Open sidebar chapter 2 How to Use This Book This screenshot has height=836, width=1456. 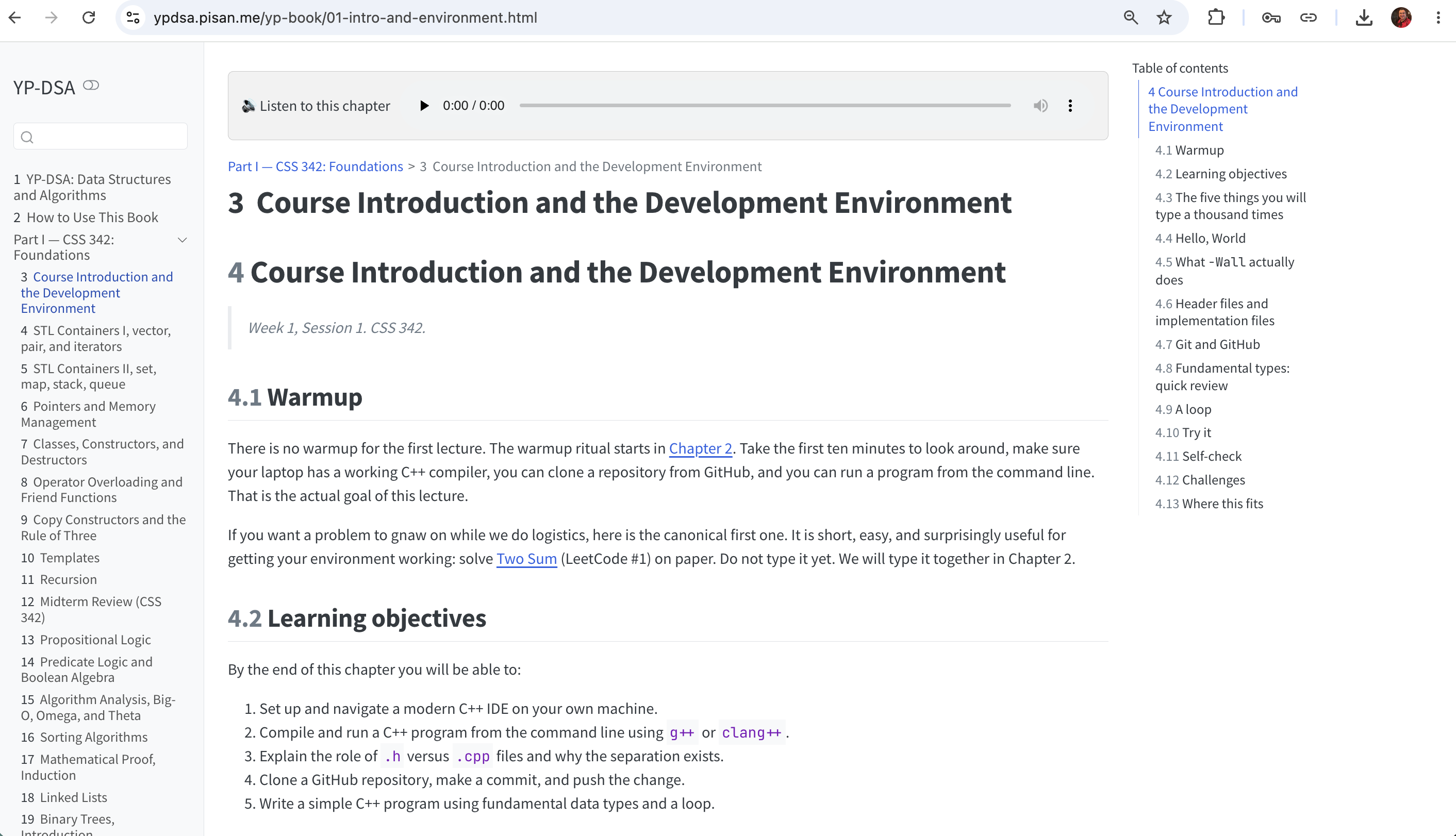coord(86,217)
